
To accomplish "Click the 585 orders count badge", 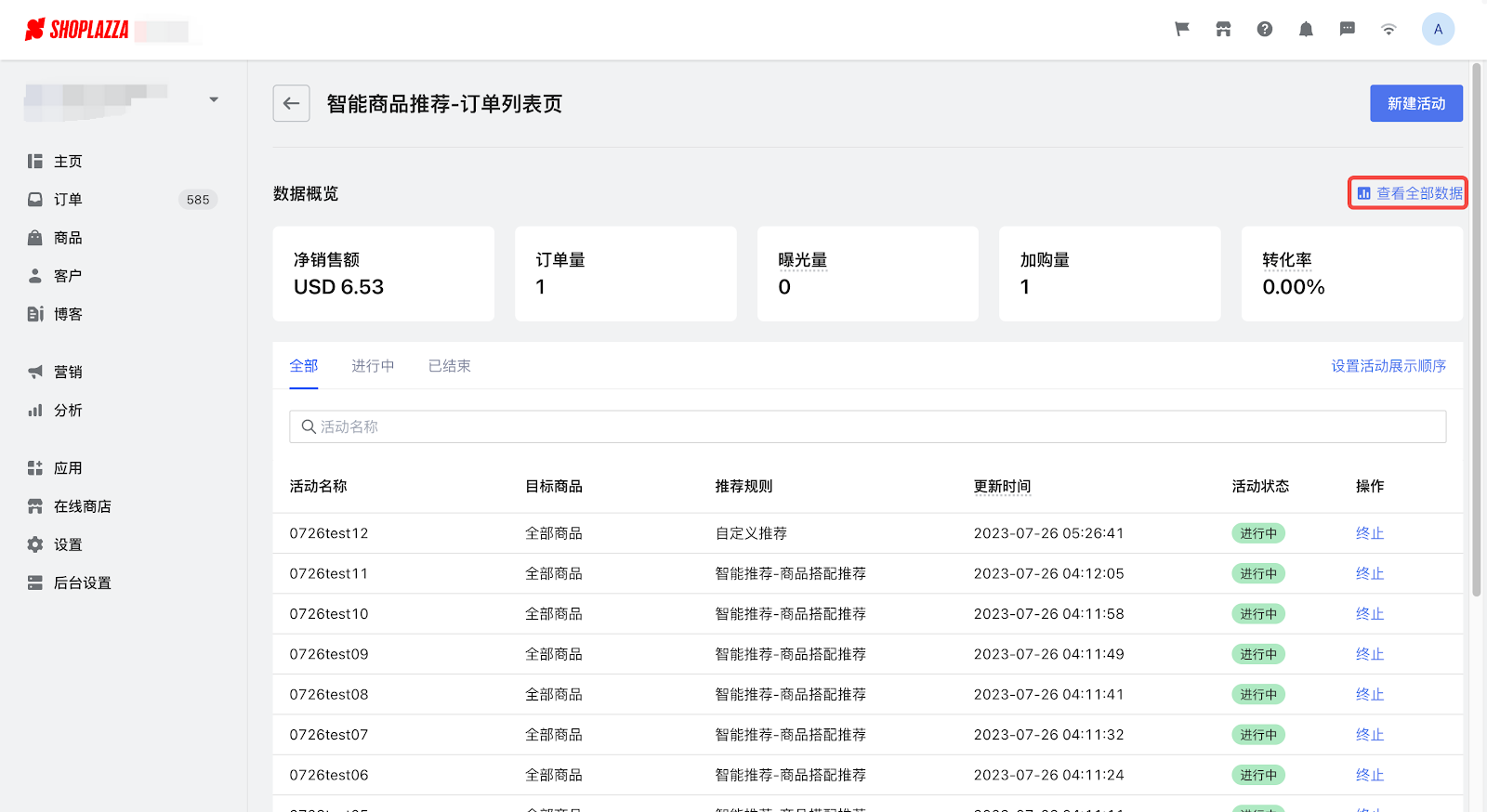I will tap(198, 200).
